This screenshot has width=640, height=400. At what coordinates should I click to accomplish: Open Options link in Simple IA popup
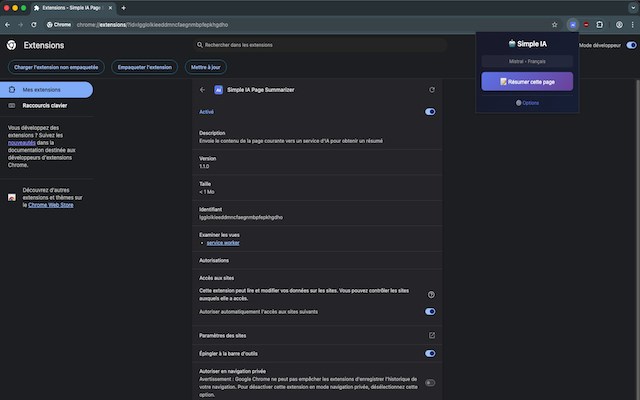527,103
